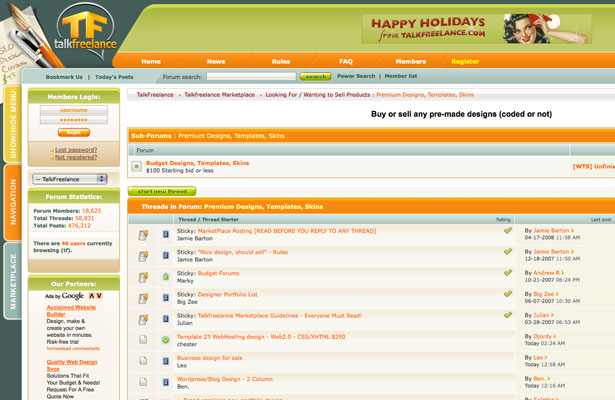Open TalkFreelance breadcrumb link
The image size is (615, 400).
pos(155,95)
